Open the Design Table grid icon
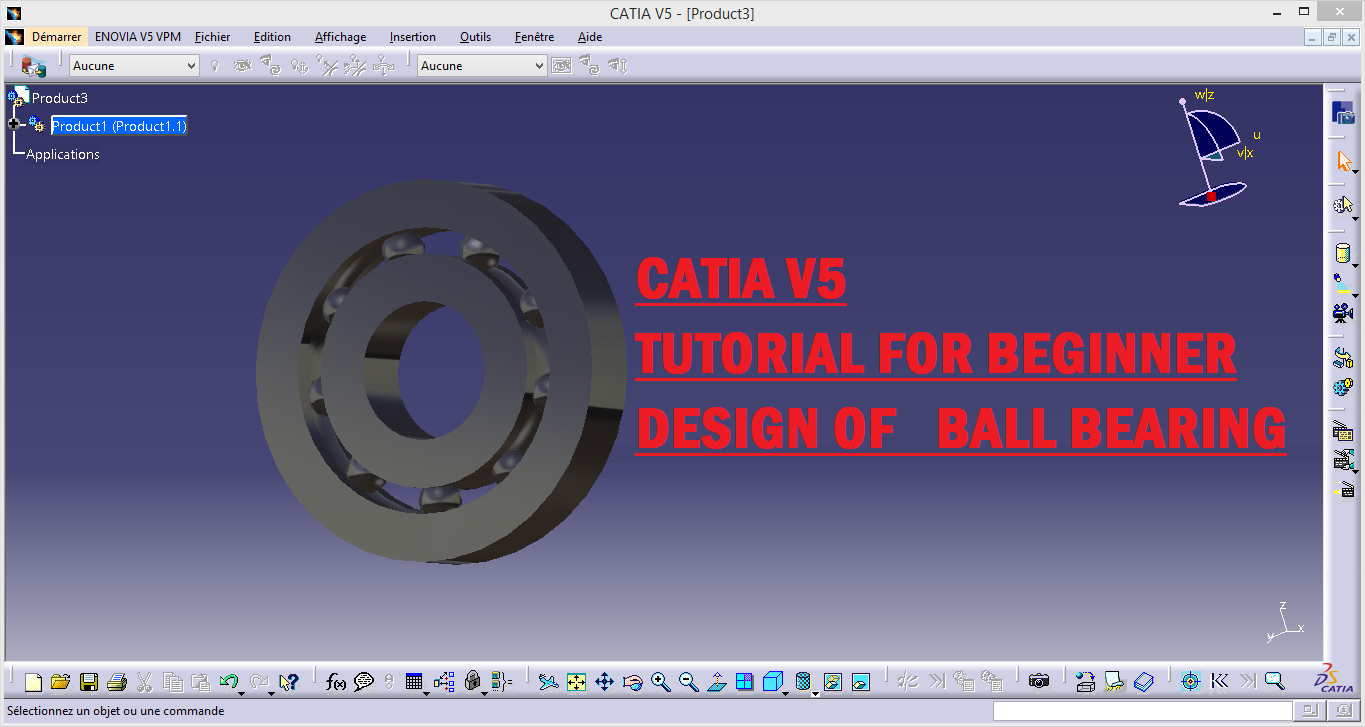 pos(414,682)
